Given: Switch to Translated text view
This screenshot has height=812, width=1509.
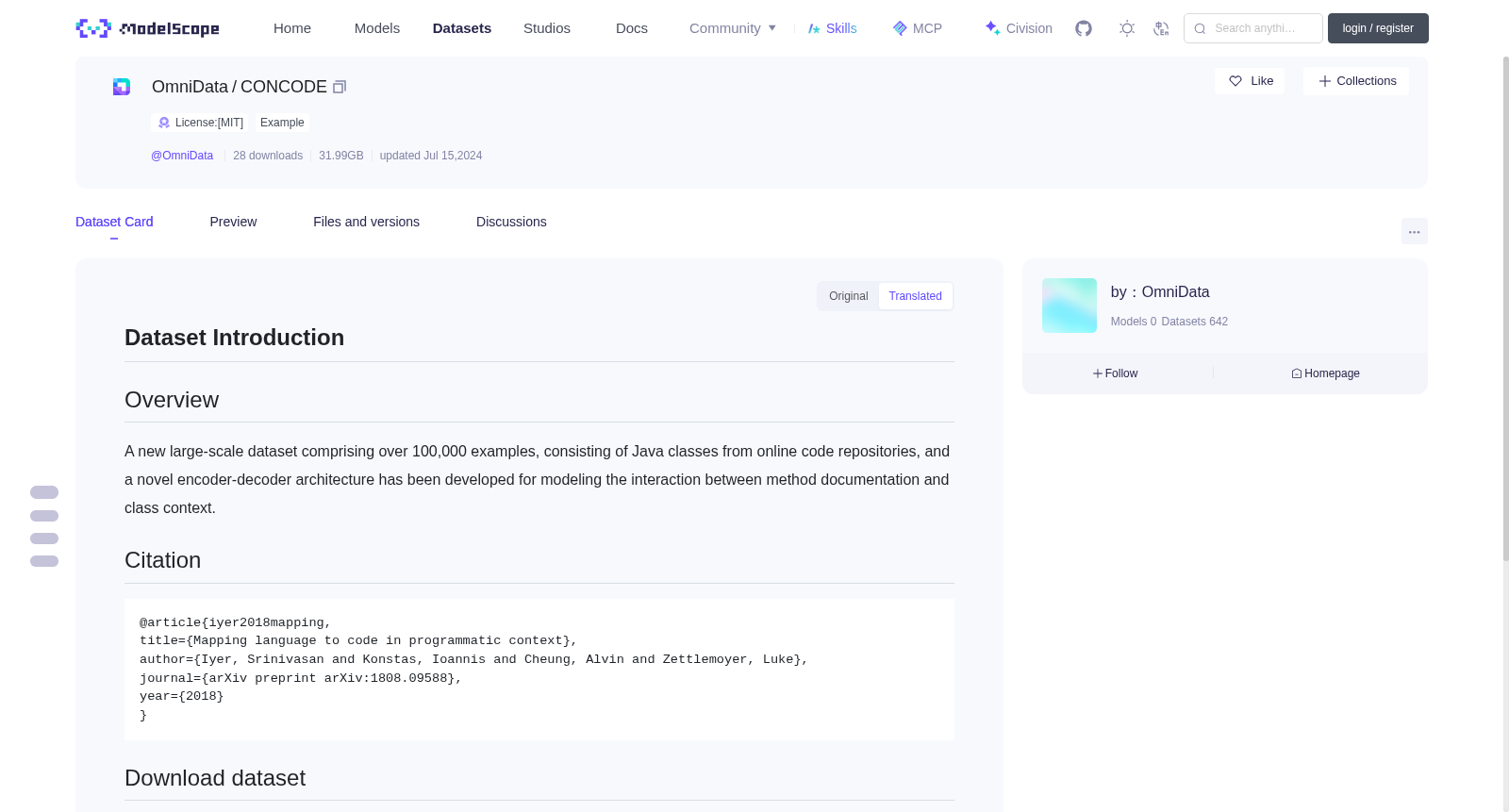Looking at the screenshot, I should pos(915,296).
